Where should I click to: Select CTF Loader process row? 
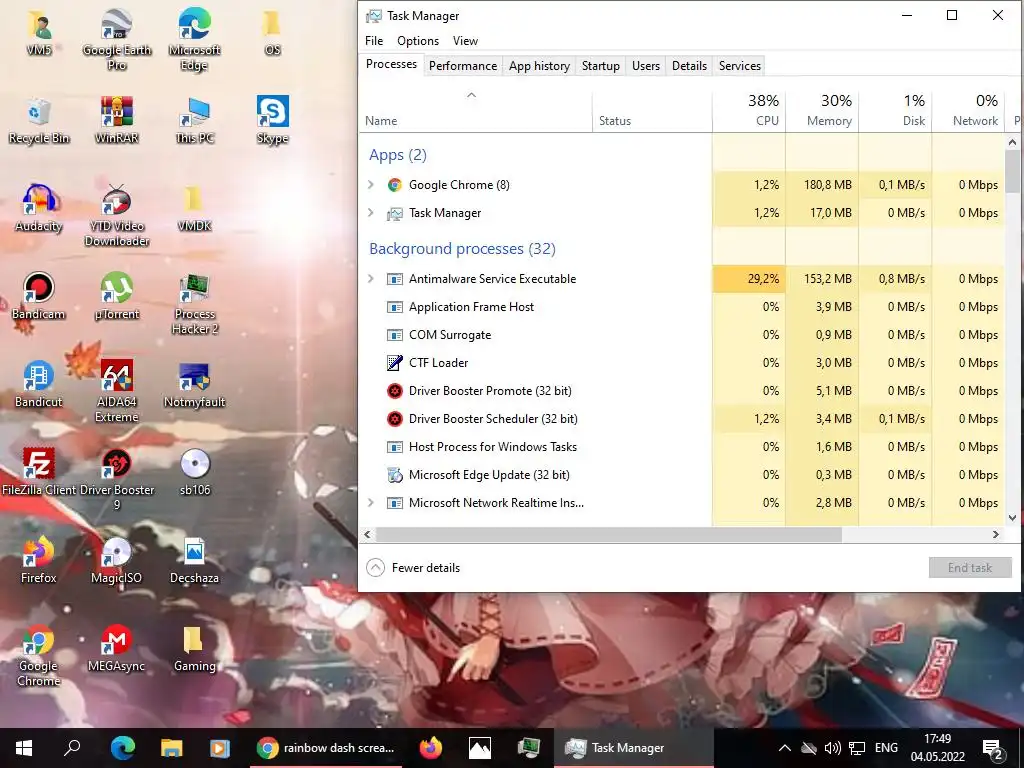[x=681, y=363]
